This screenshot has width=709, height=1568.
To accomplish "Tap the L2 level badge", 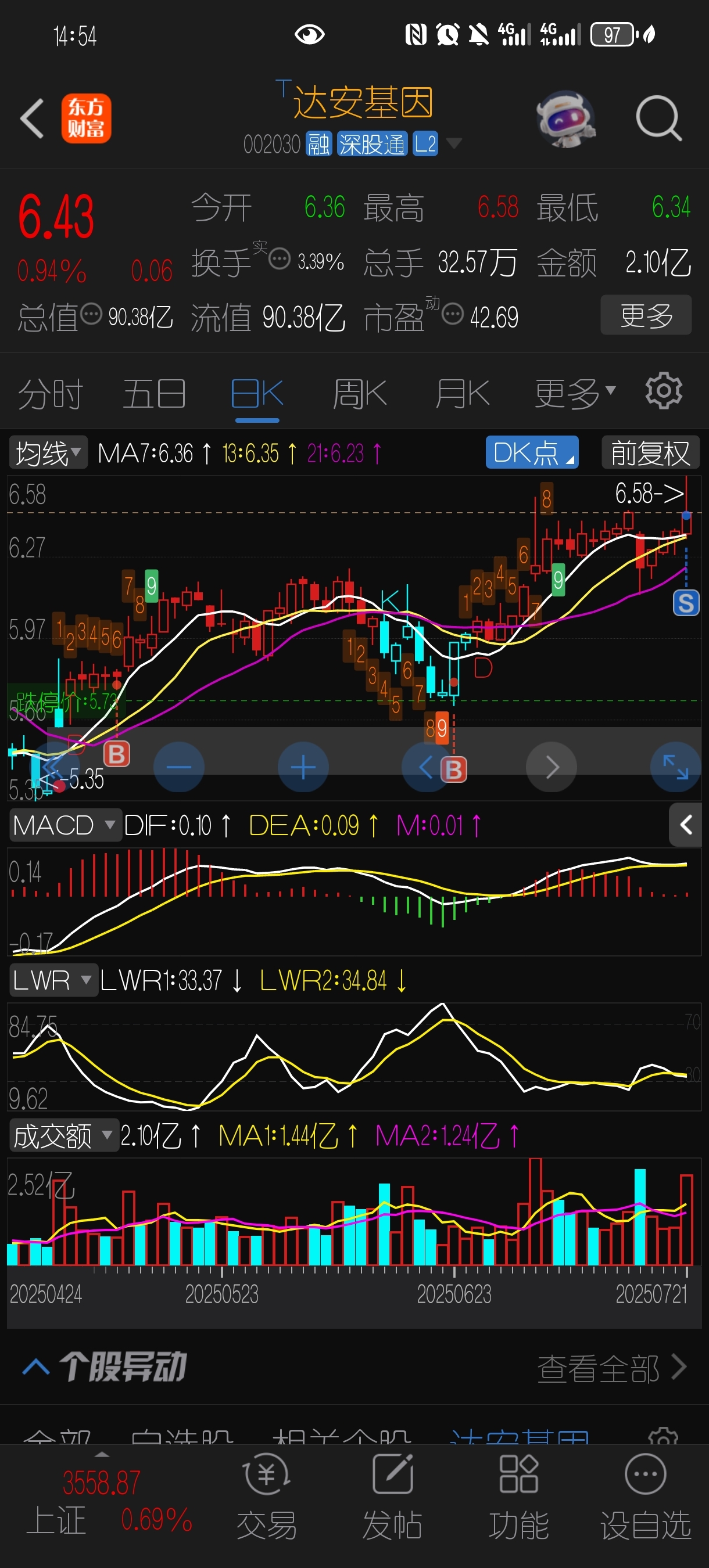I will tap(425, 144).
